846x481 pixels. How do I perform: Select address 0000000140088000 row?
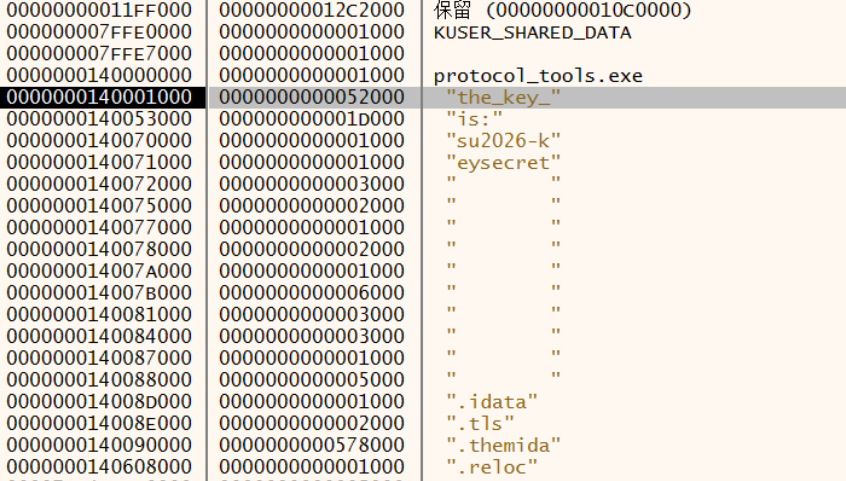(x=99, y=380)
